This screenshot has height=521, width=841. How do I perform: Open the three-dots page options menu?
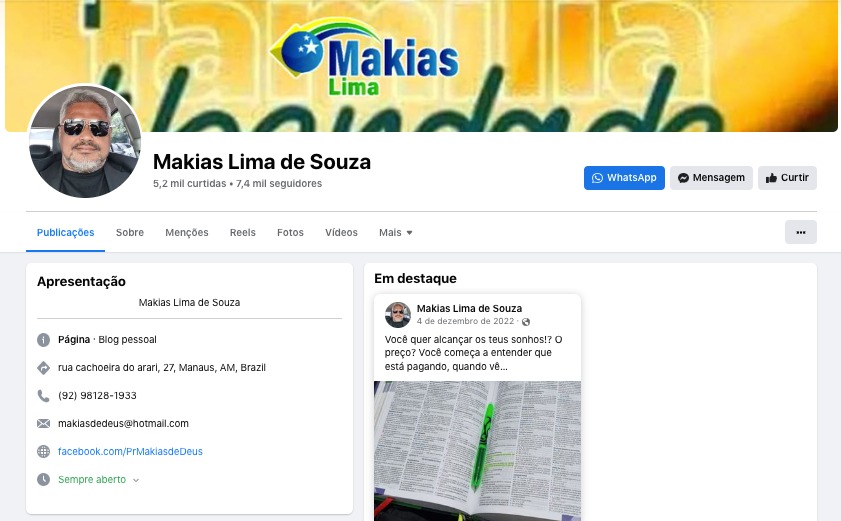pos(801,232)
